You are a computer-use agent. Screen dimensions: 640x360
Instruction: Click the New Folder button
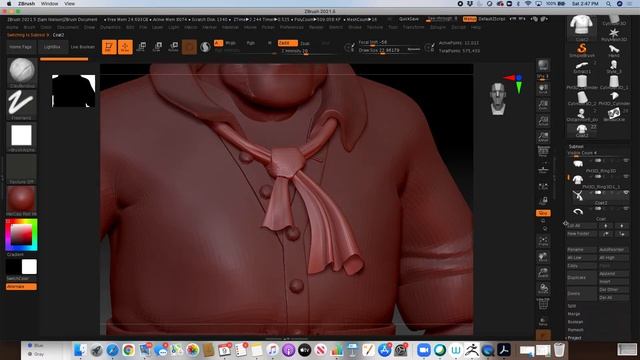pyautogui.click(x=582, y=234)
